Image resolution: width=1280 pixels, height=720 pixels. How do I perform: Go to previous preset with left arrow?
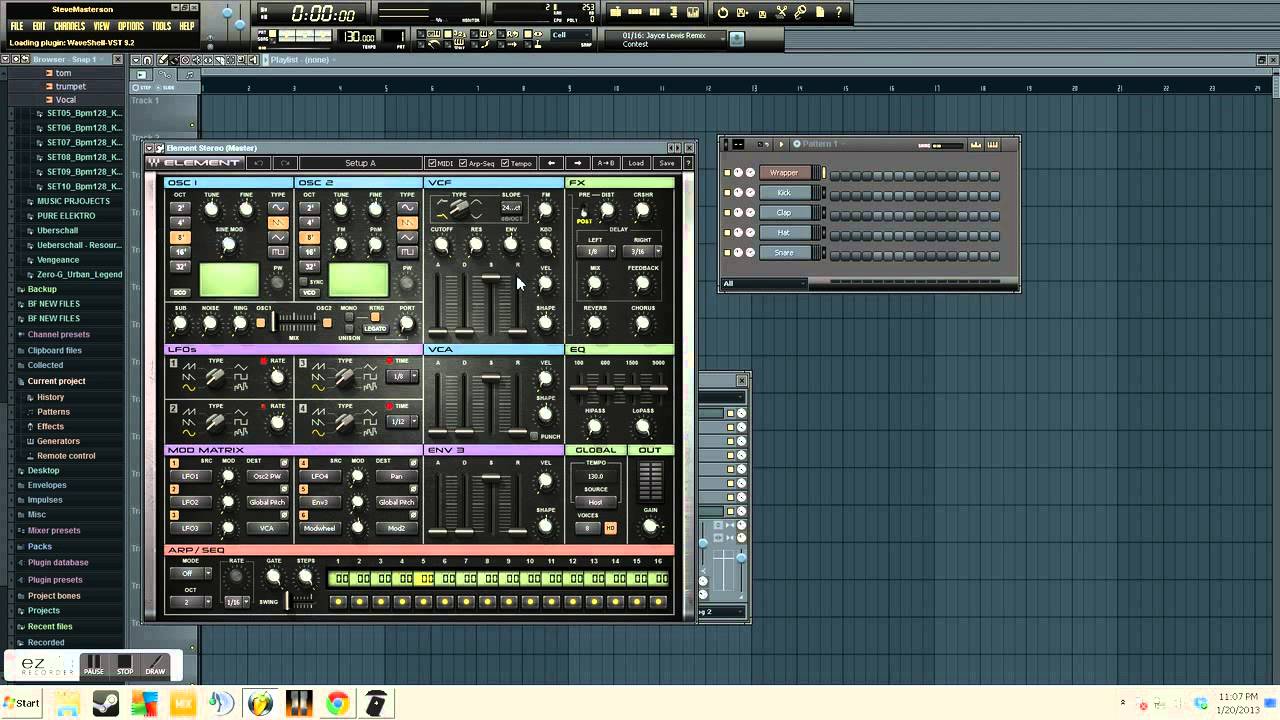pyautogui.click(x=551, y=163)
